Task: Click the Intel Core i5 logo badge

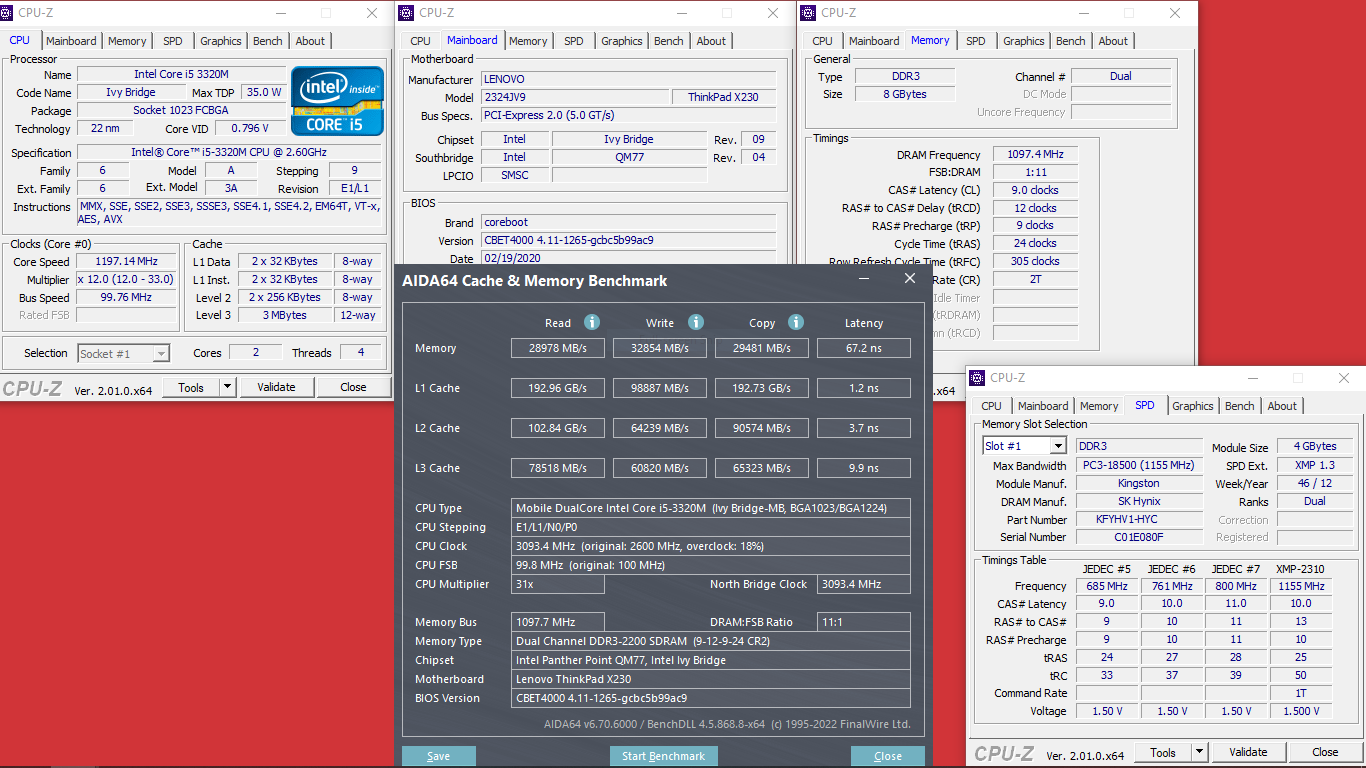Action: (x=337, y=101)
